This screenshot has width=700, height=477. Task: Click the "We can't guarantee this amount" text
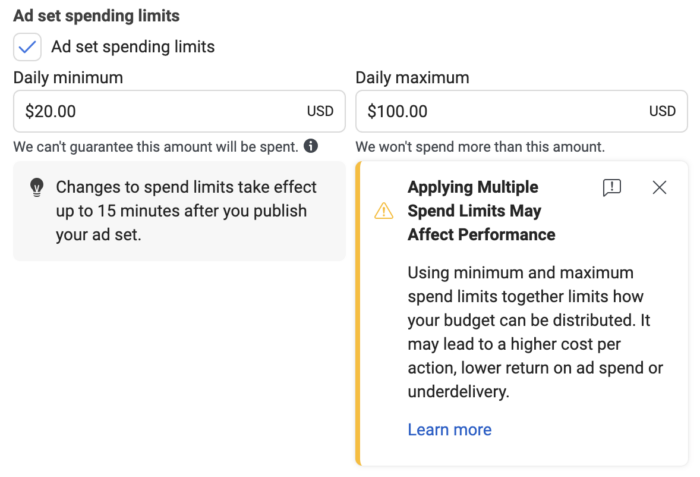tap(155, 146)
